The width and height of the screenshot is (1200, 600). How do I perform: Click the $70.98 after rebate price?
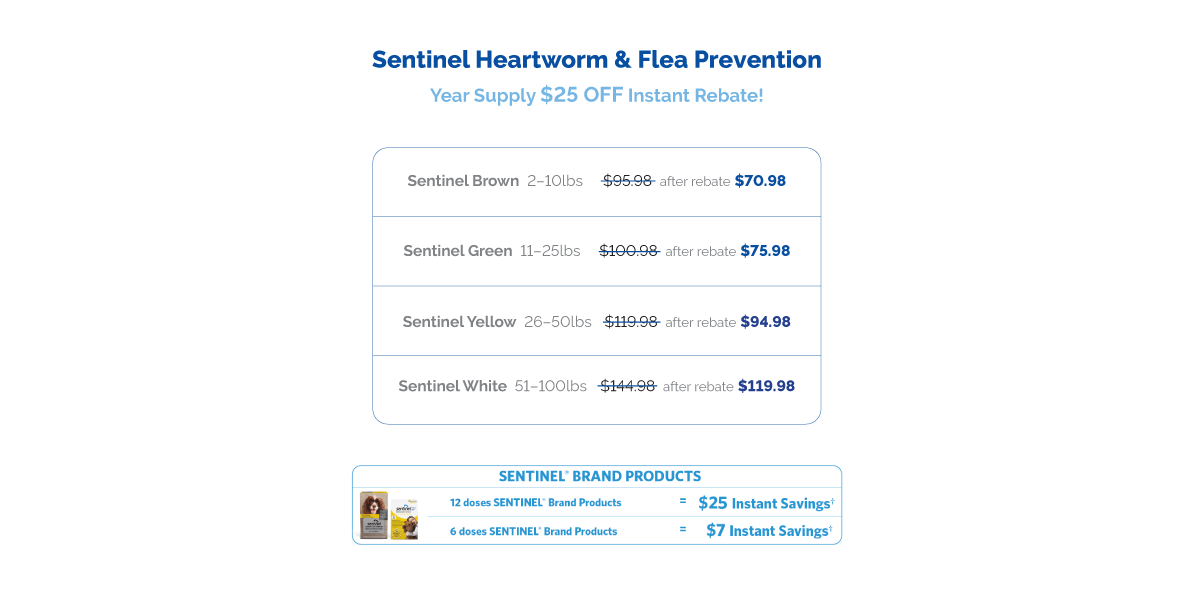760,181
